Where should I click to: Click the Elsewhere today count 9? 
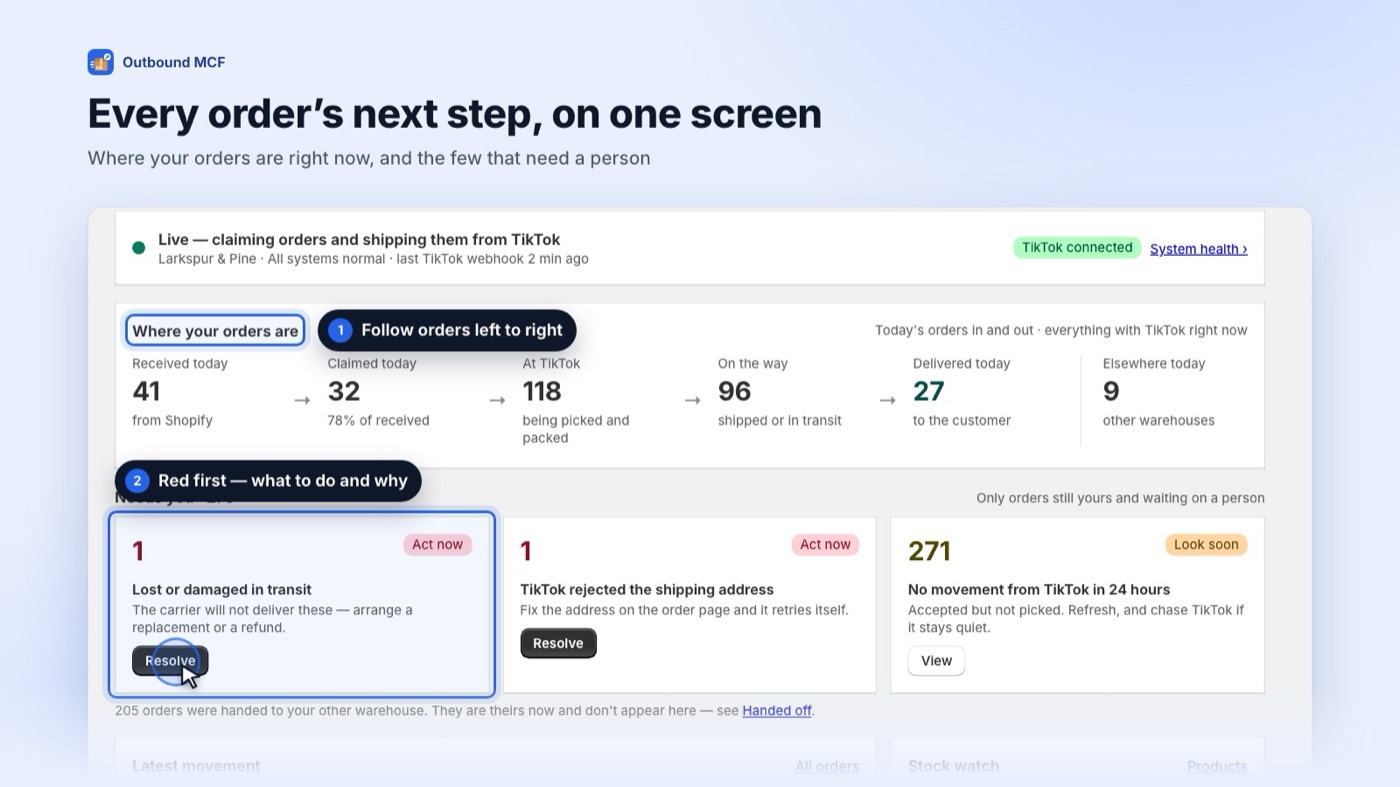[x=1111, y=391]
